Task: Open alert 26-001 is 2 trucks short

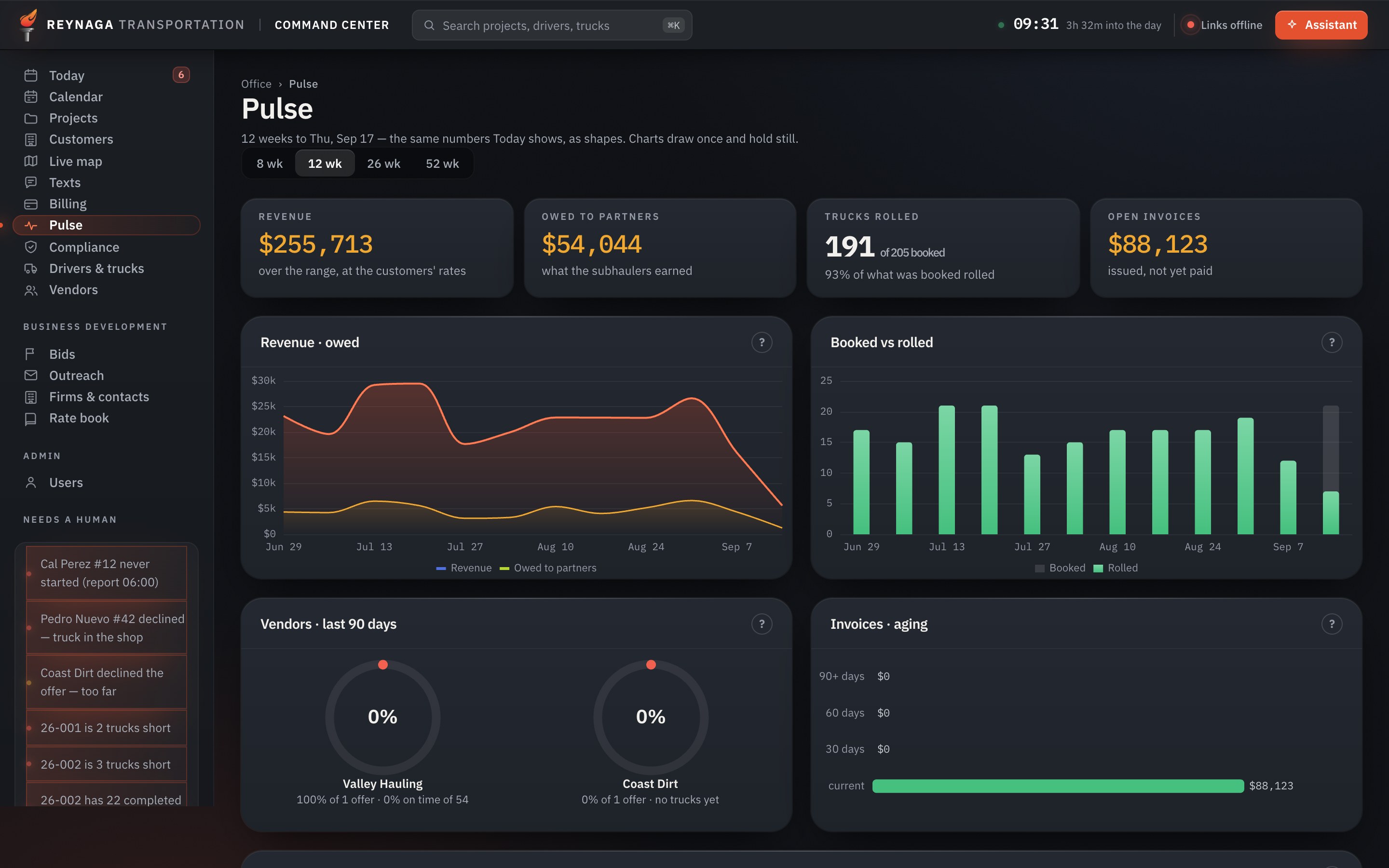Action: click(106, 728)
